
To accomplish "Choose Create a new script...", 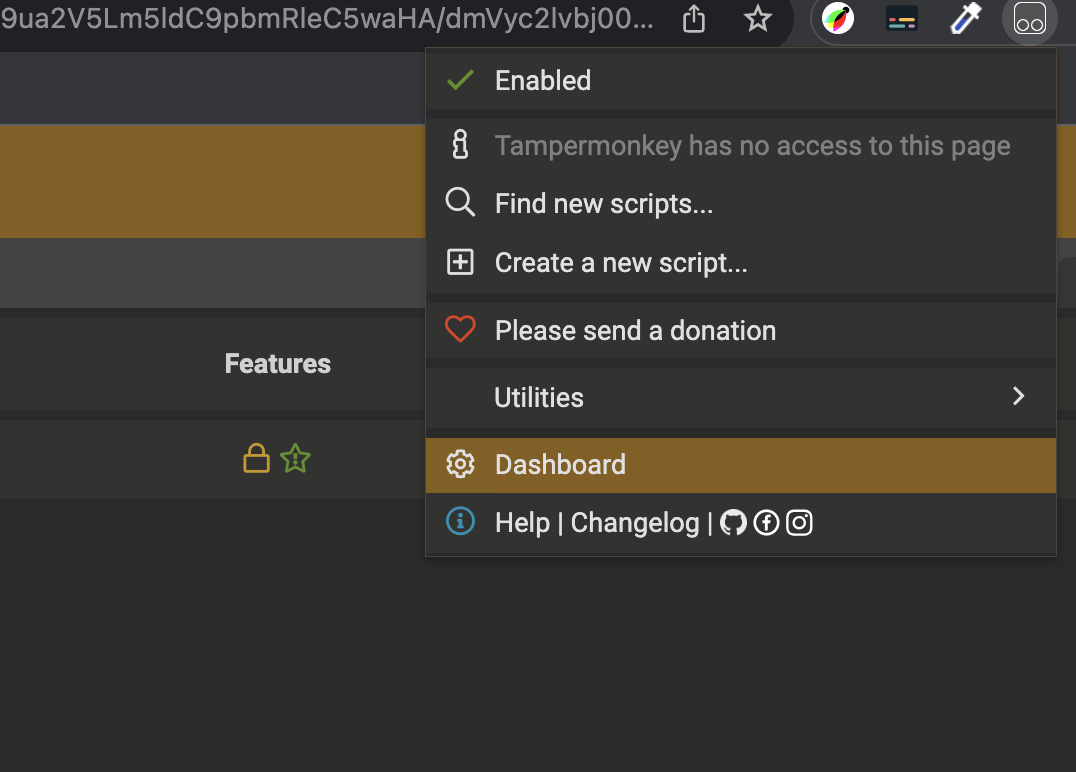I will tap(740, 263).
